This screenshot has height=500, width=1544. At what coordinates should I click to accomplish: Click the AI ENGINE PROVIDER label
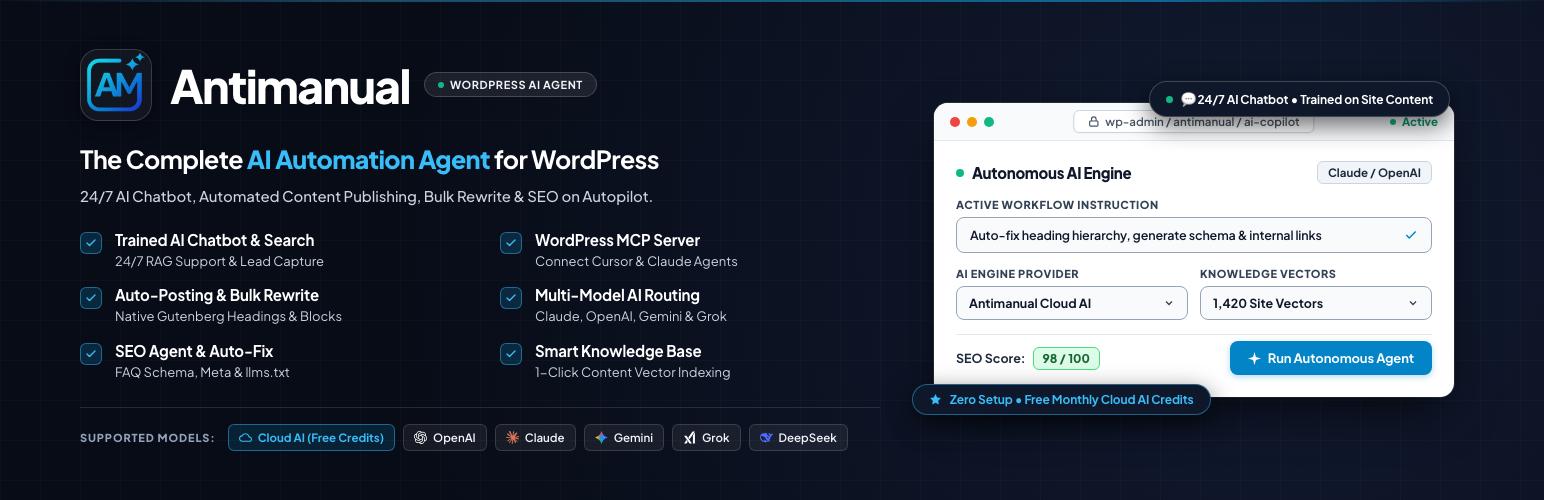(x=1017, y=274)
